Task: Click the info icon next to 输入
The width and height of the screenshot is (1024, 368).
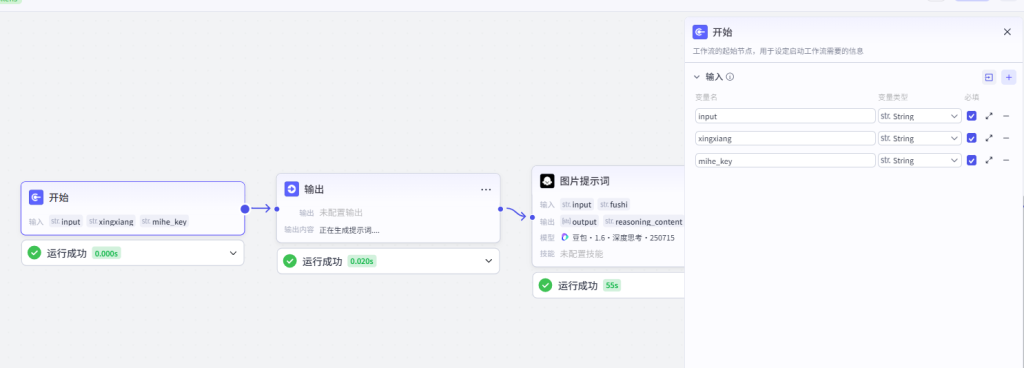Action: tap(730, 77)
